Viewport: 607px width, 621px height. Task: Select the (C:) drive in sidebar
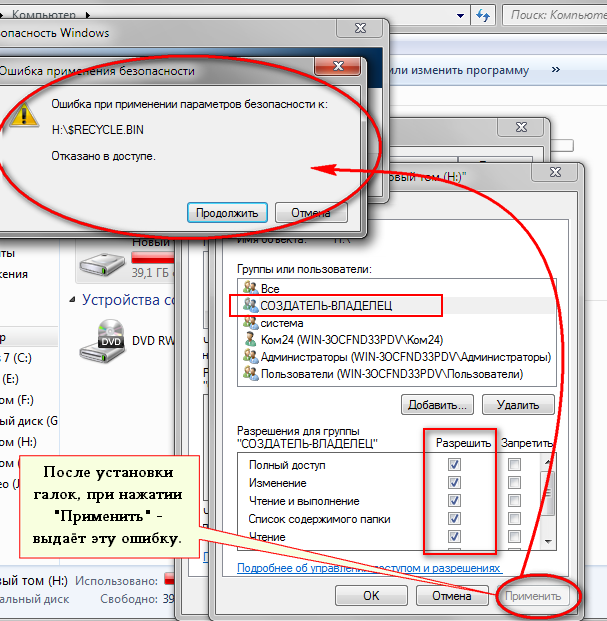tap(16, 358)
